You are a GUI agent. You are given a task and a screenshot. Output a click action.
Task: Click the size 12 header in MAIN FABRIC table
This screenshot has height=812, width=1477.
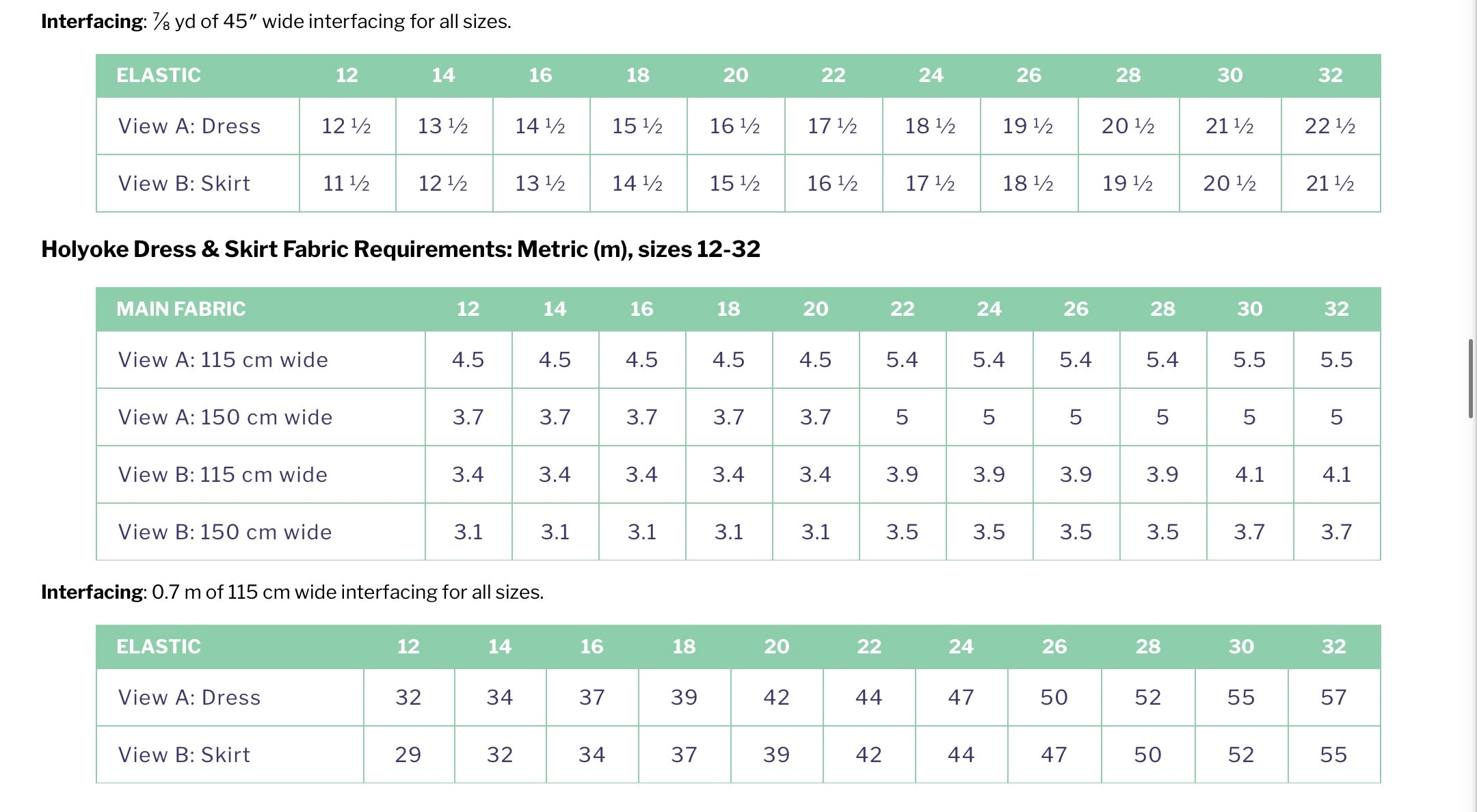pos(468,309)
